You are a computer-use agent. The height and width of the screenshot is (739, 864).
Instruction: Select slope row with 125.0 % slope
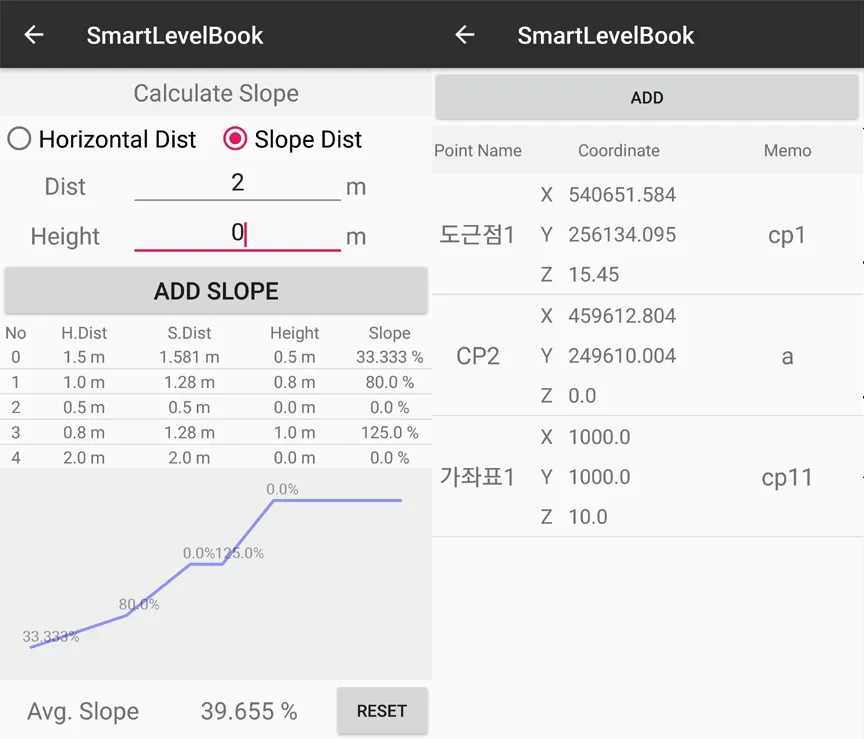(216, 433)
